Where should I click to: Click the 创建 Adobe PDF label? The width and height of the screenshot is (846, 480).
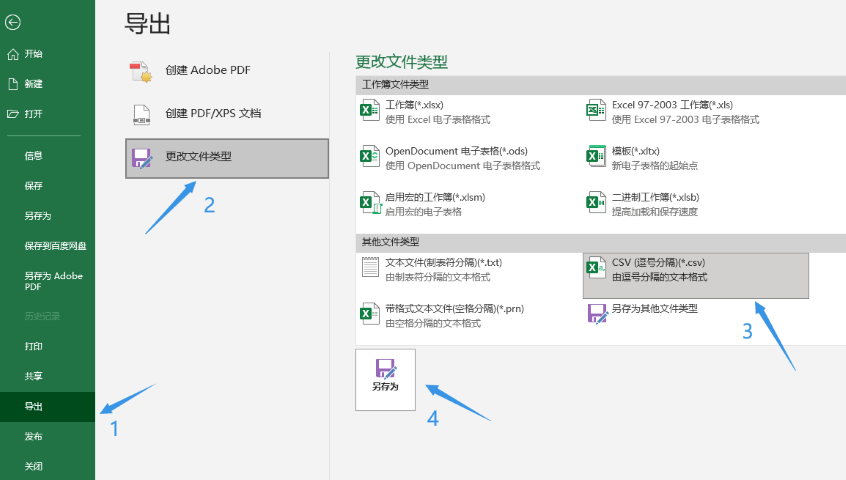208,70
